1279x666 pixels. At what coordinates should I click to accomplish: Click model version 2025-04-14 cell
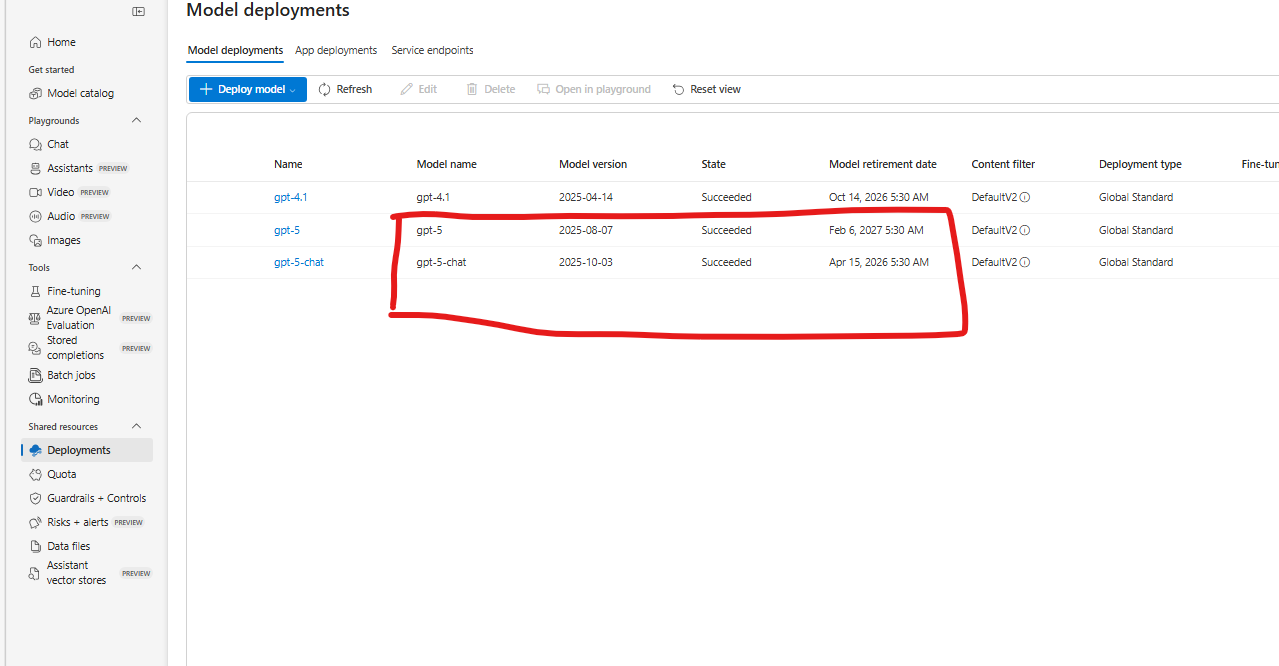point(586,197)
